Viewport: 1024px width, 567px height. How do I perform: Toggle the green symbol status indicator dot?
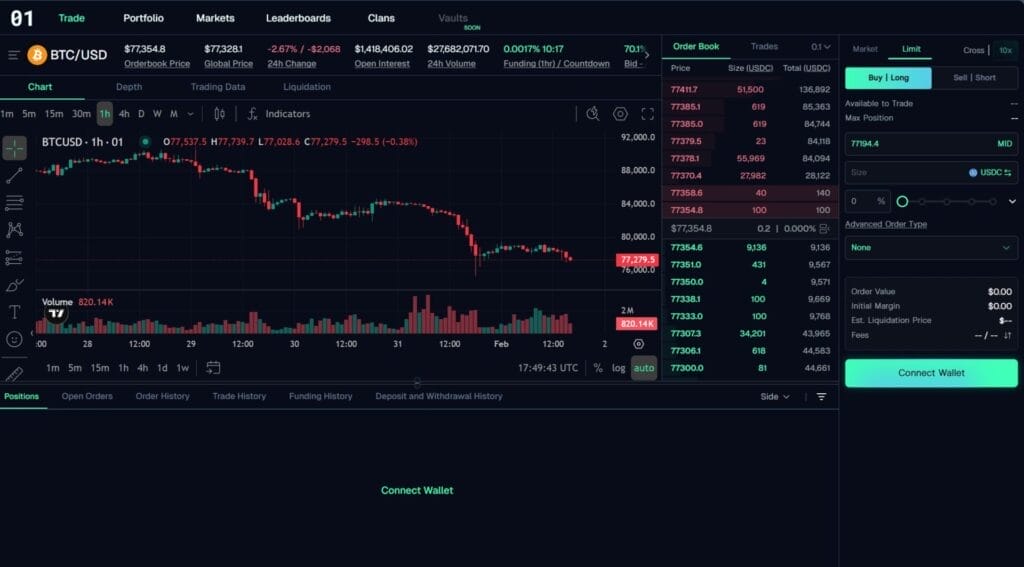click(x=145, y=141)
